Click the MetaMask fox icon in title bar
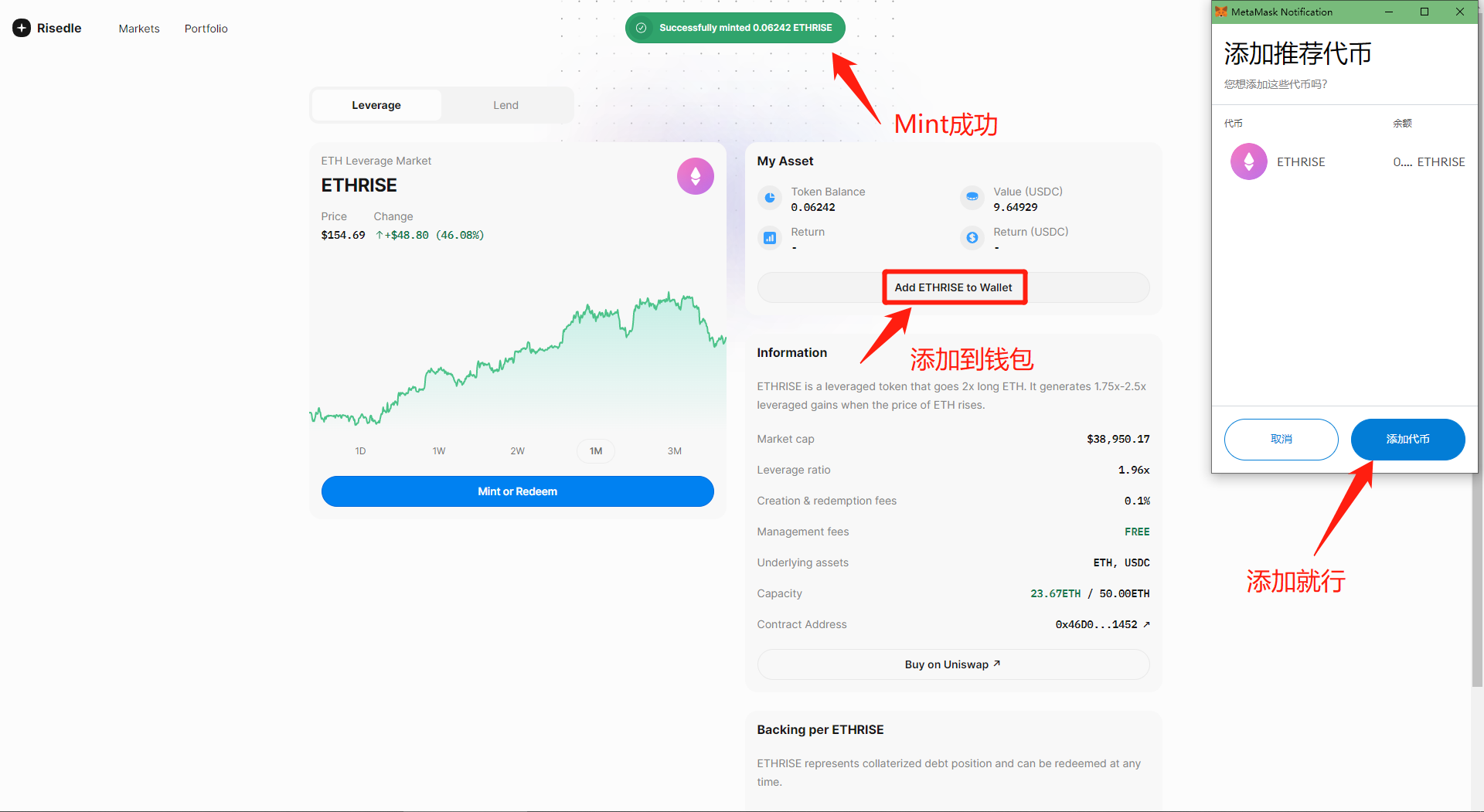The image size is (1484, 812). coord(1221,12)
